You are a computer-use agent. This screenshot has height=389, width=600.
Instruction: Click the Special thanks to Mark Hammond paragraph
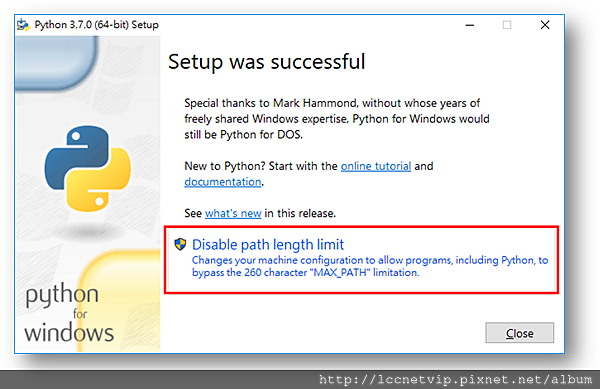click(337, 119)
